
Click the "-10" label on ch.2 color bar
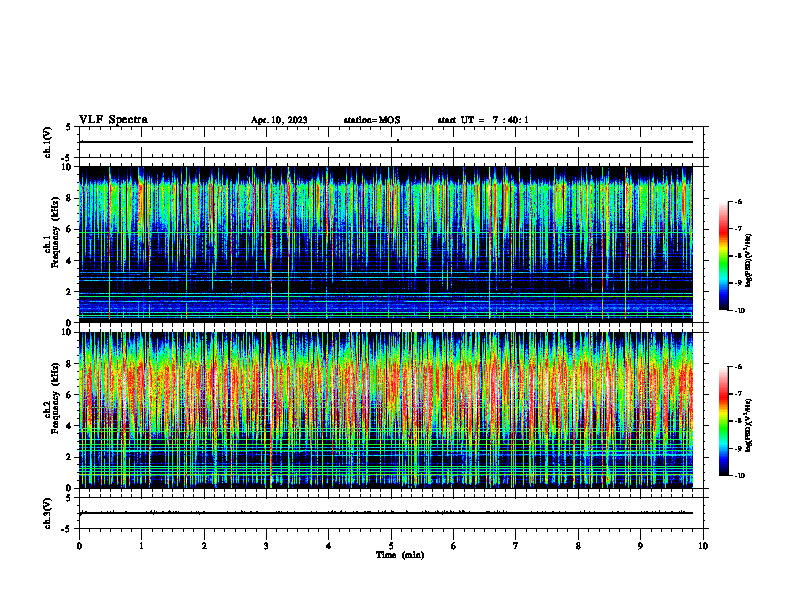coord(738,476)
